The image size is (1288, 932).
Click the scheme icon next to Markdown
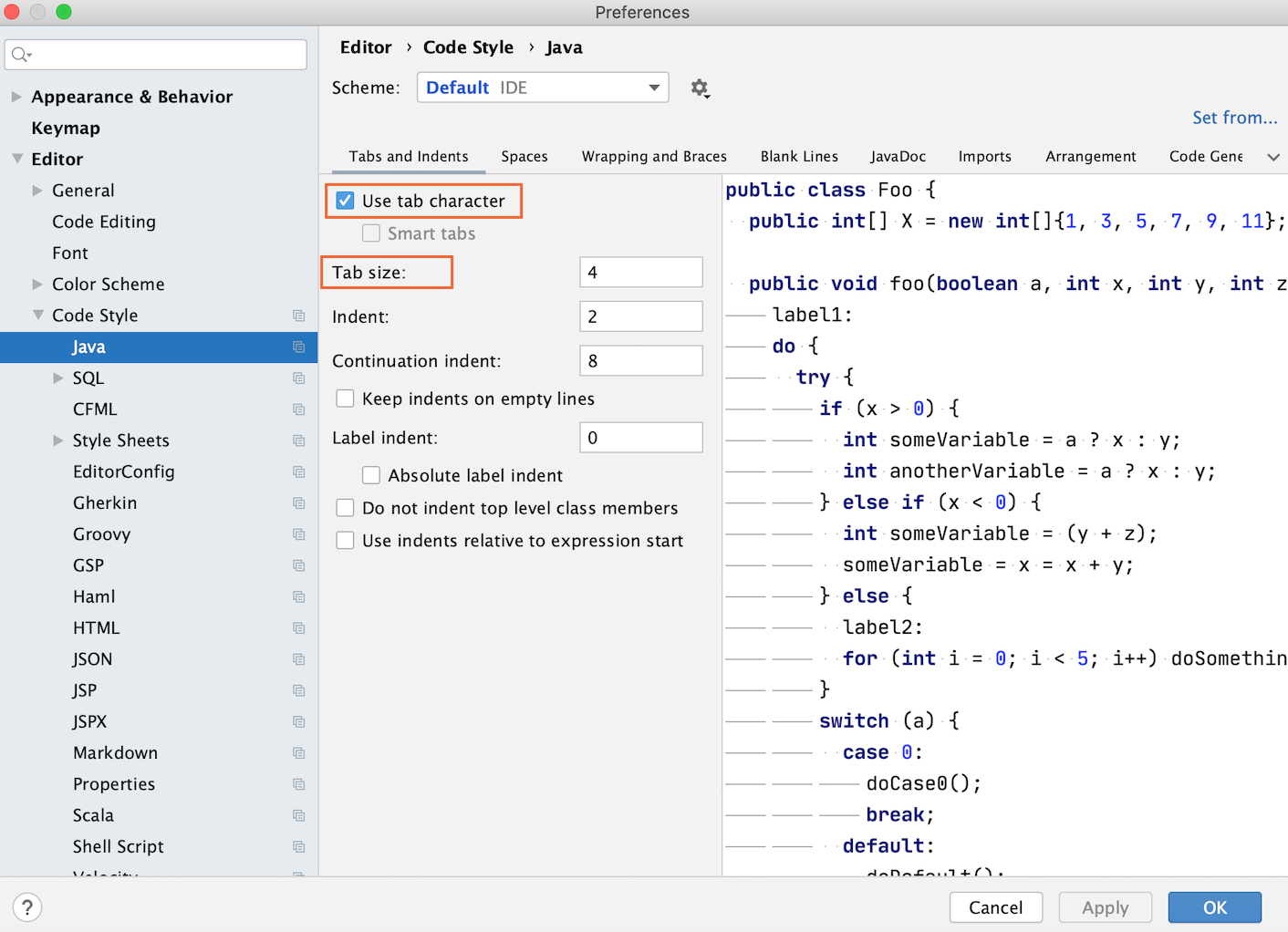(x=298, y=753)
